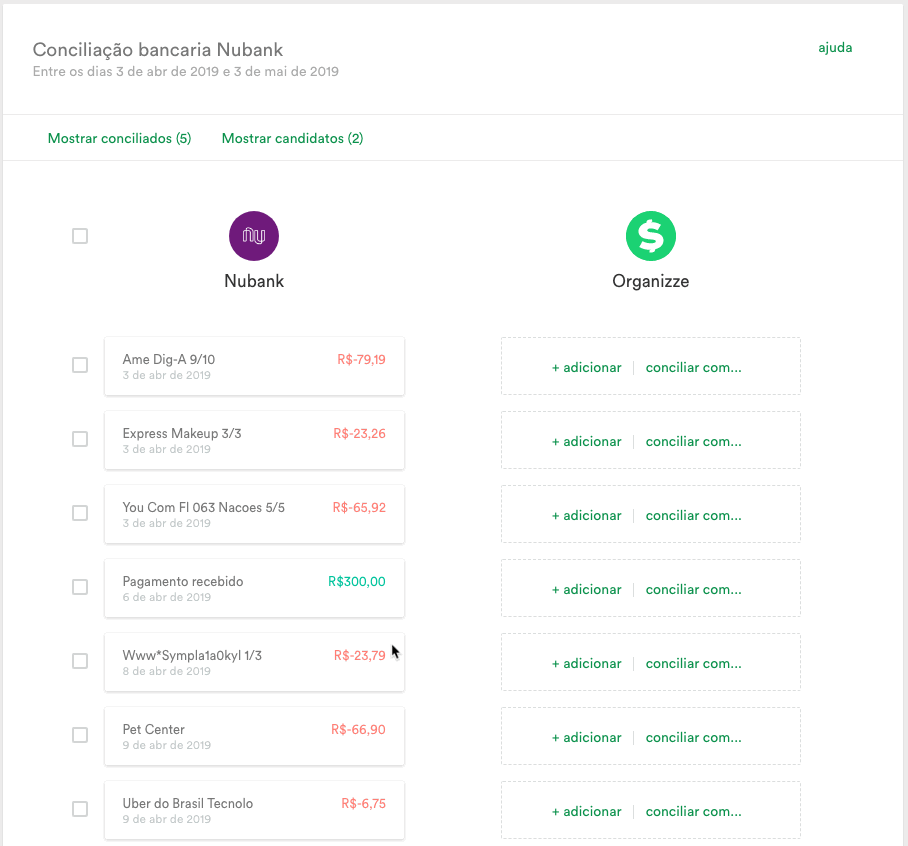The width and height of the screenshot is (908, 846).
Task: Click the 8 de abr de 2019 date
Action: click(x=167, y=672)
